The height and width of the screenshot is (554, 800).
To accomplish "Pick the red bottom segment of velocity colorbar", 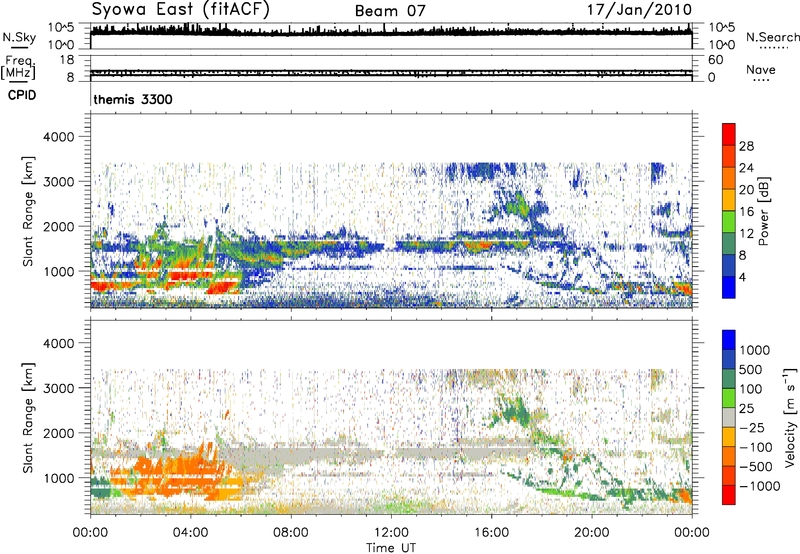I will click(x=729, y=495).
